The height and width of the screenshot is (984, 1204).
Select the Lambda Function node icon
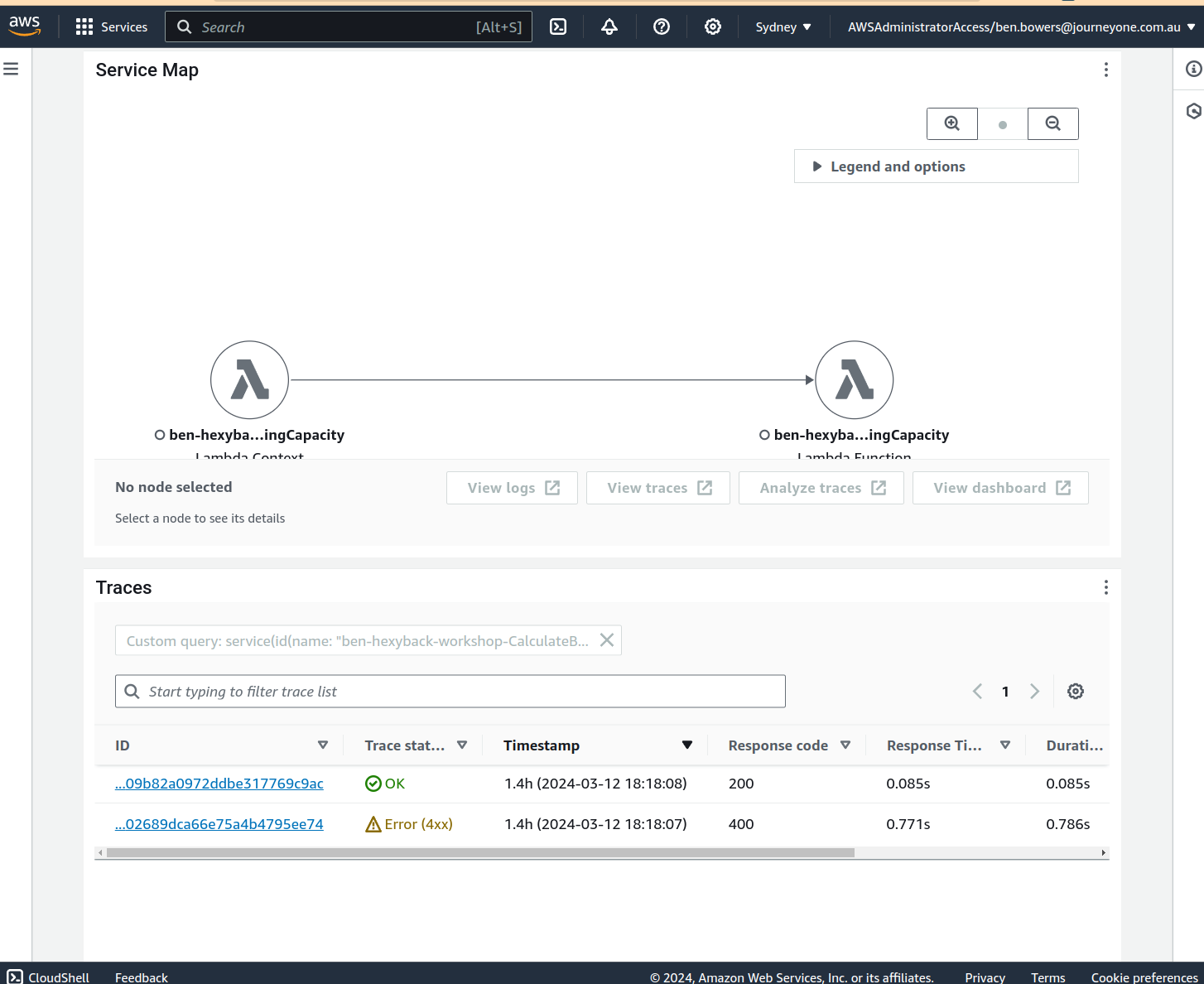click(855, 380)
